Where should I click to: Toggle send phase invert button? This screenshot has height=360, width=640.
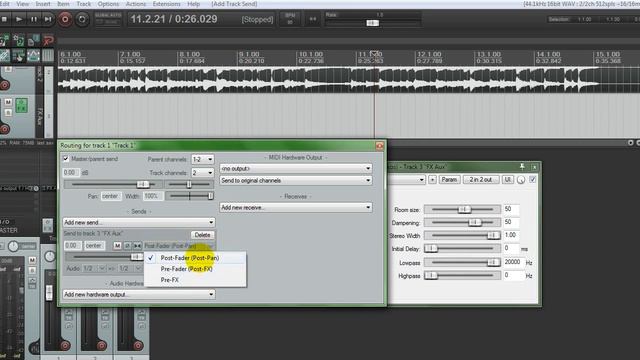tap(127, 246)
